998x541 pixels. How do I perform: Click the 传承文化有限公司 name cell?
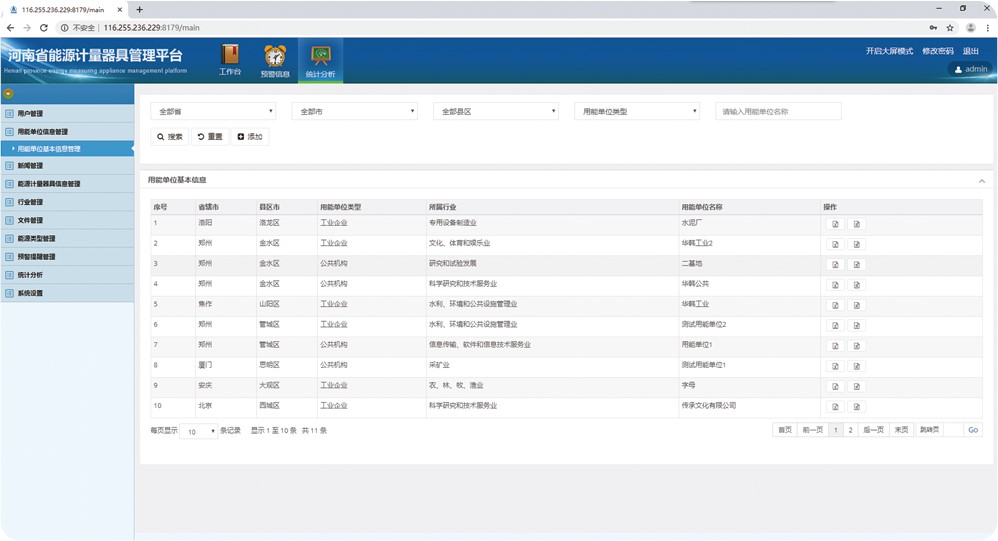tap(708, 405)
